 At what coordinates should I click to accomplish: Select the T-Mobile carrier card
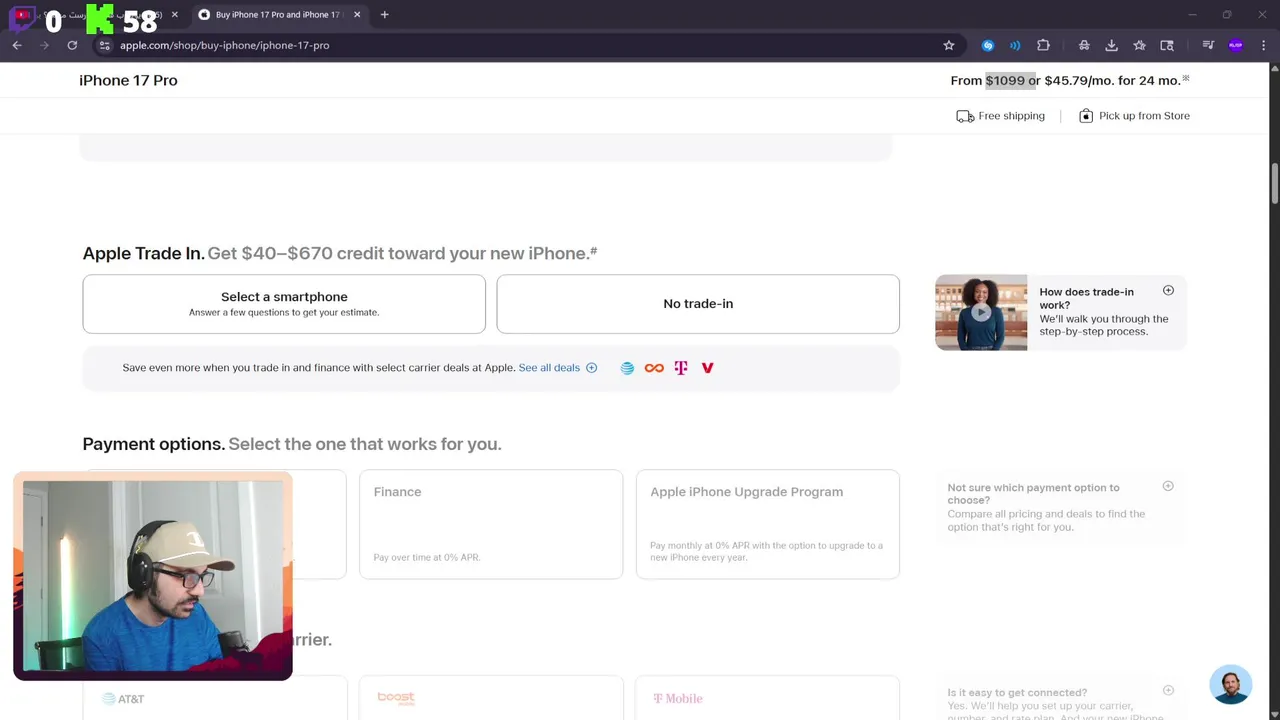coord(768,698)
